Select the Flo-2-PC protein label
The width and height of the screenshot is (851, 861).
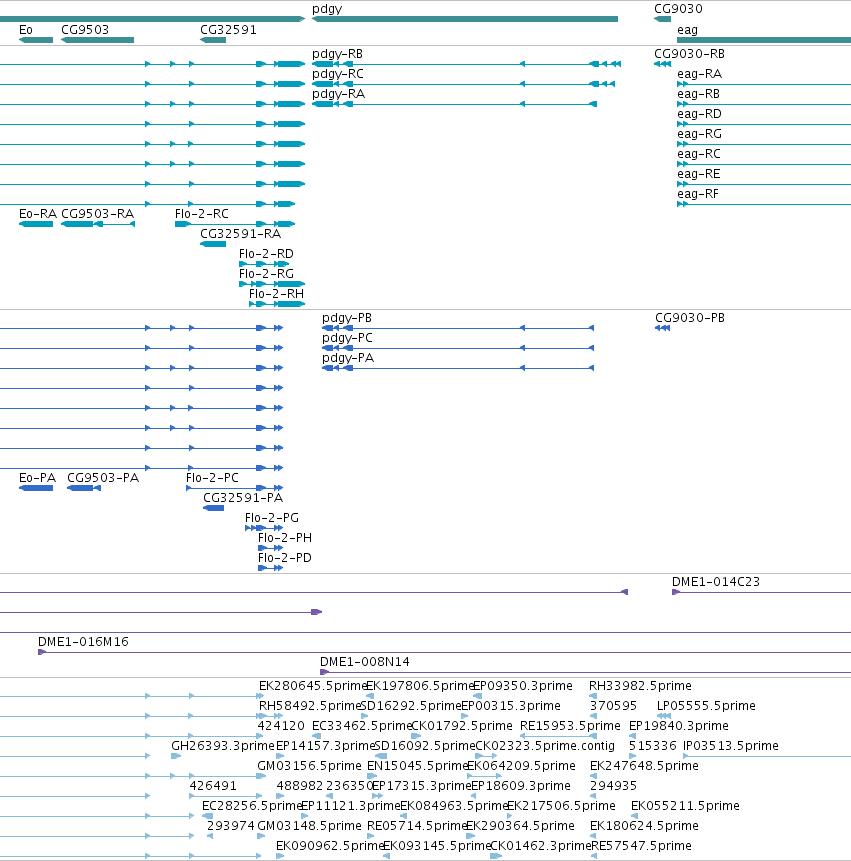212,478
